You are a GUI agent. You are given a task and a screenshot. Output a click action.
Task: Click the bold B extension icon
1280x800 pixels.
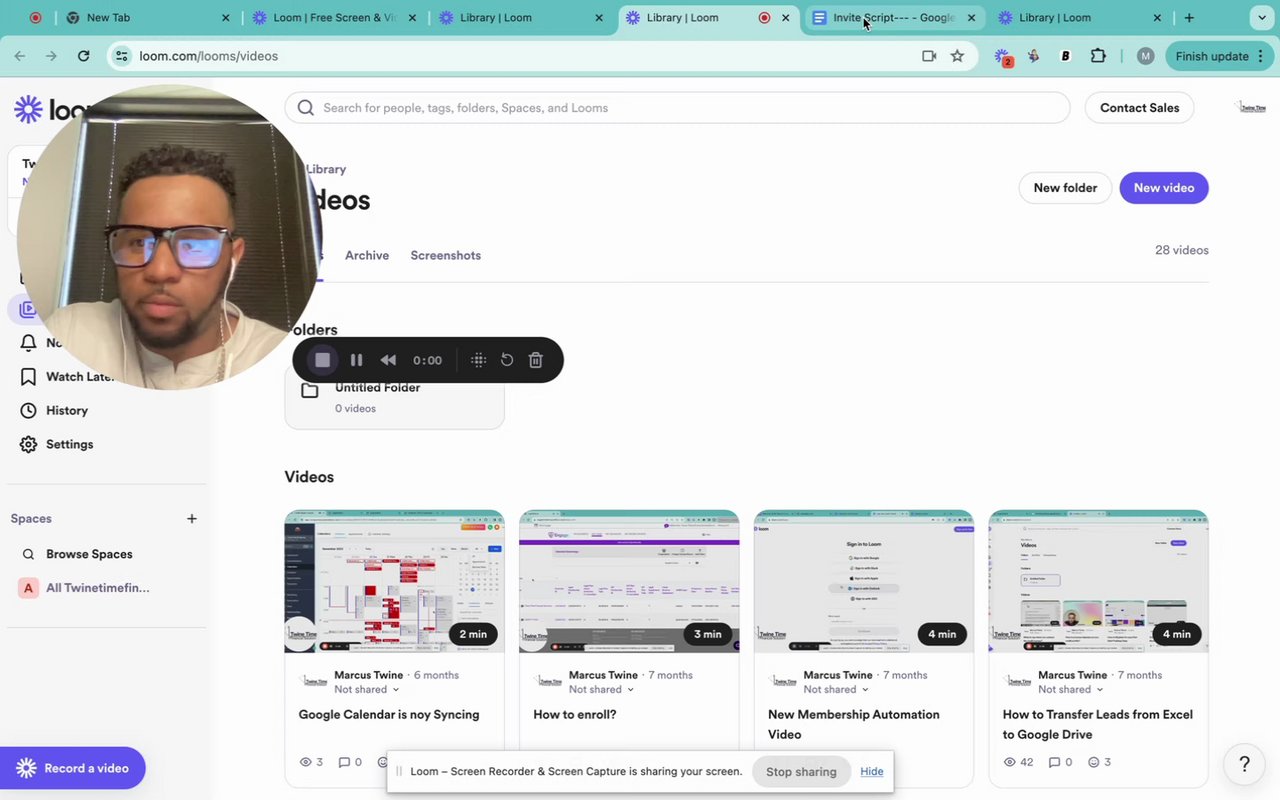click(x=1065, y=56)
